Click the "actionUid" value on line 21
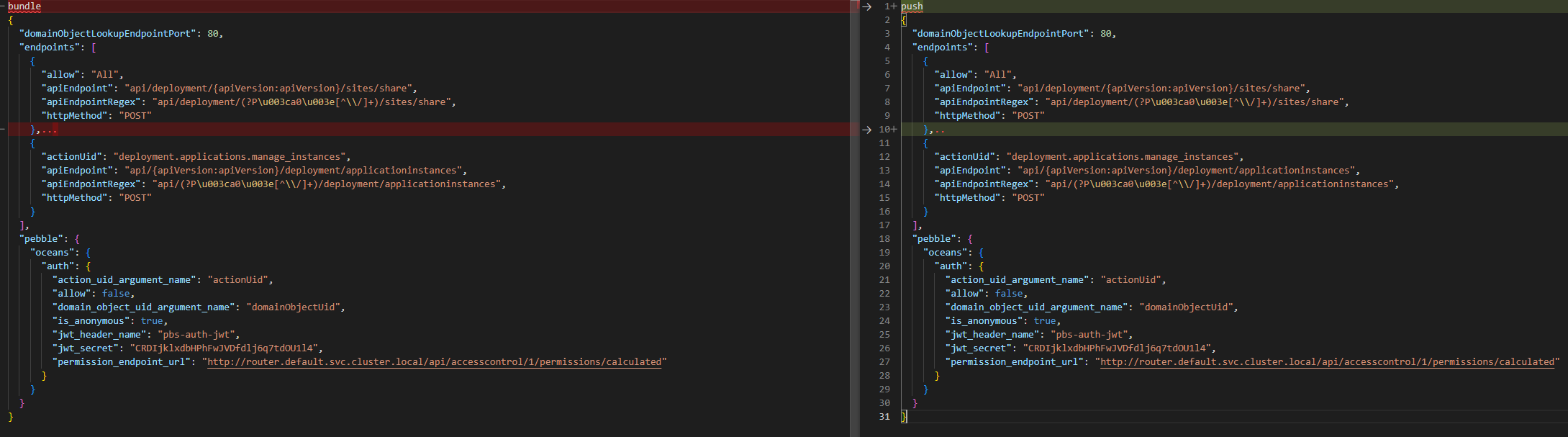The height and width of the screenshot is (437, 1568). tap(1131, 280)
